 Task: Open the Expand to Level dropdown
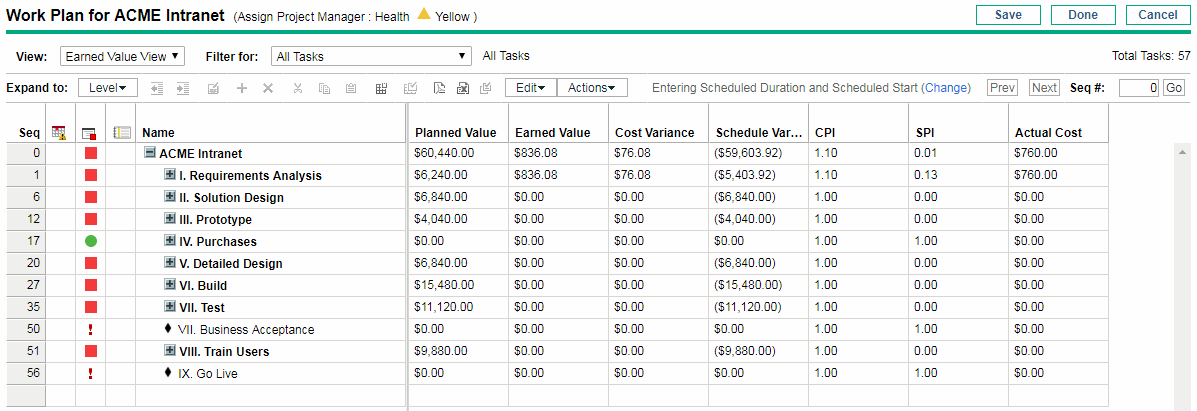click(x=108, y=88)
